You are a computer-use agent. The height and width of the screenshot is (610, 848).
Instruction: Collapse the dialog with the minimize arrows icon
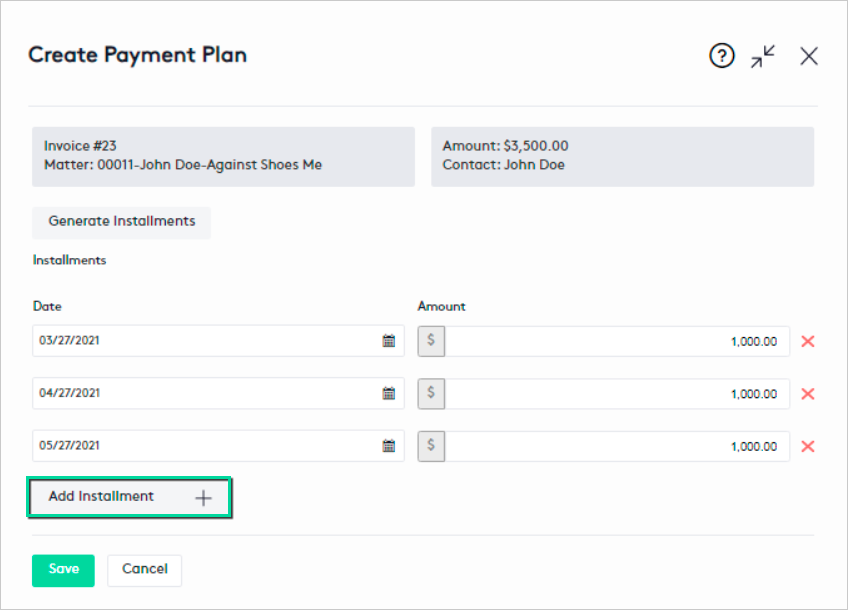[x=763, y=57]
